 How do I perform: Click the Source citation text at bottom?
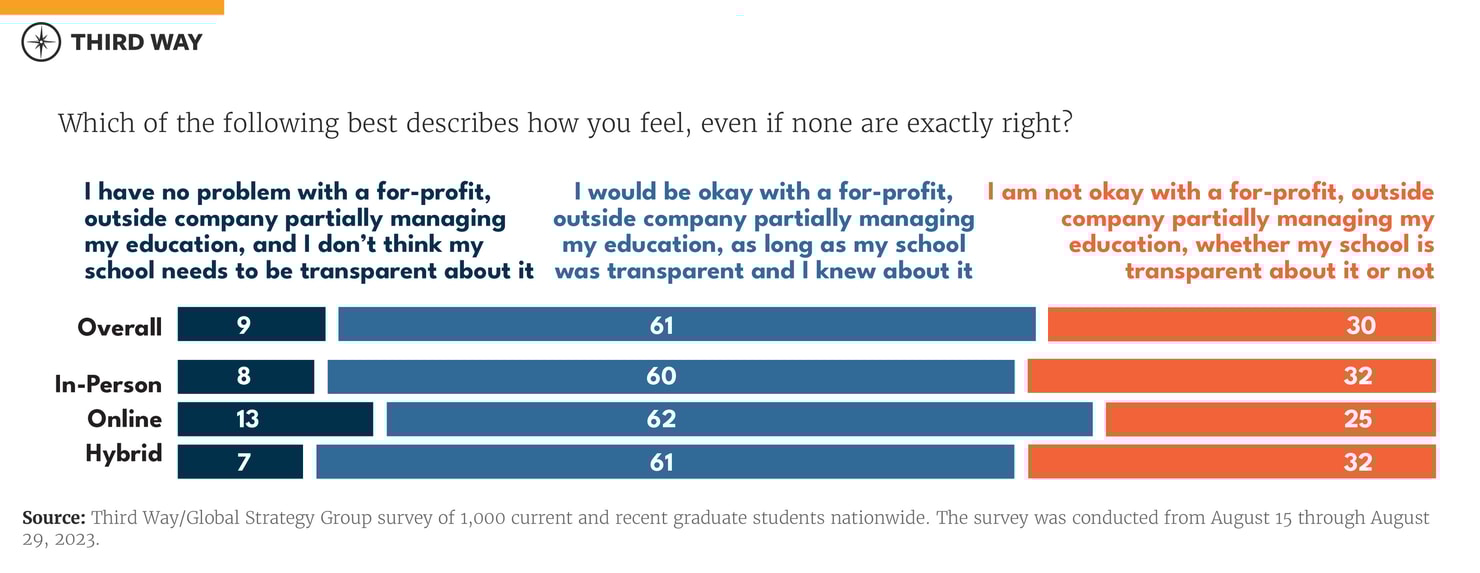tap(725, 528)
